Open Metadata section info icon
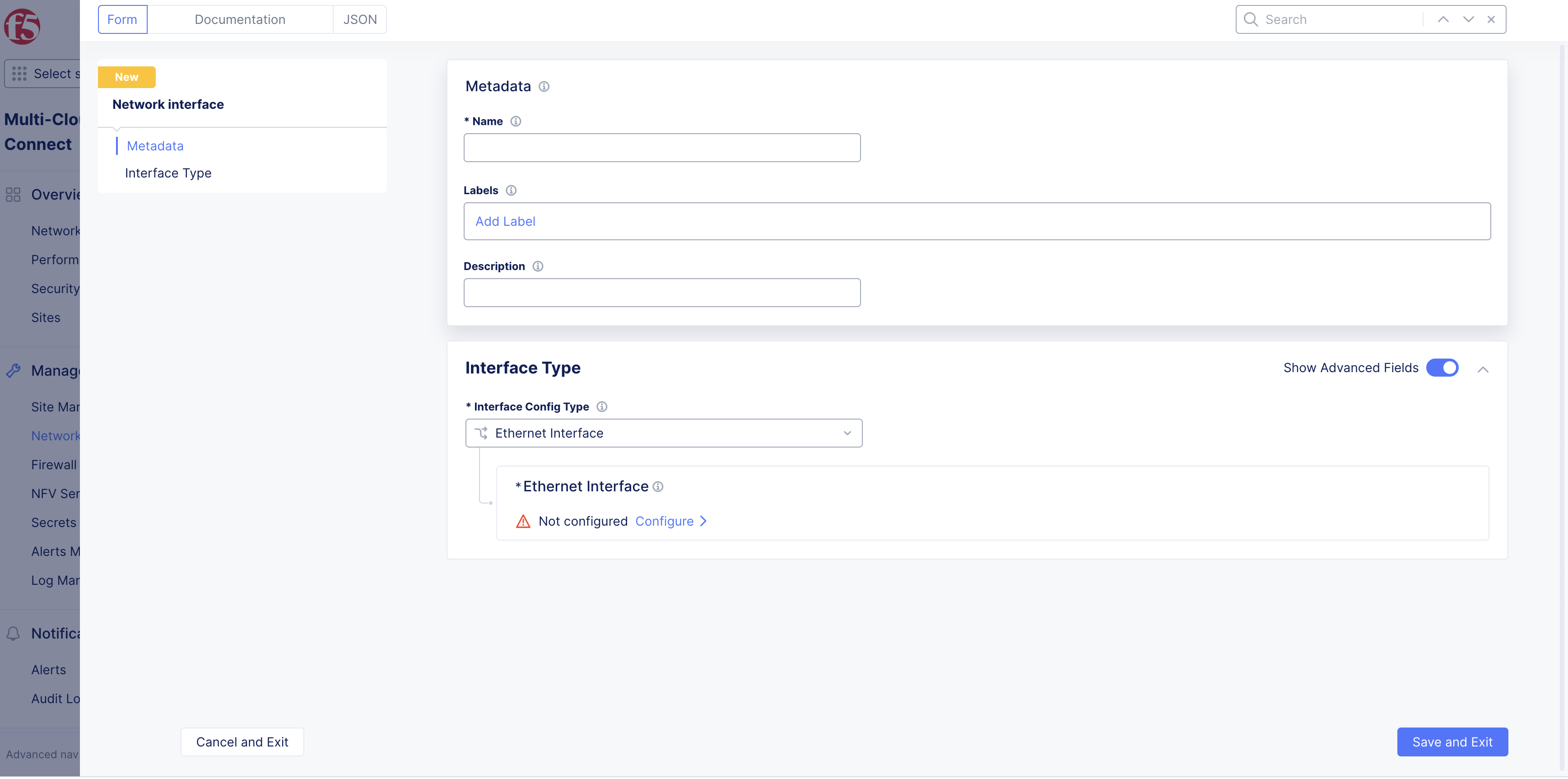Image resolution: width=1568 pixels, height=779 pixels. click(544, 87)
